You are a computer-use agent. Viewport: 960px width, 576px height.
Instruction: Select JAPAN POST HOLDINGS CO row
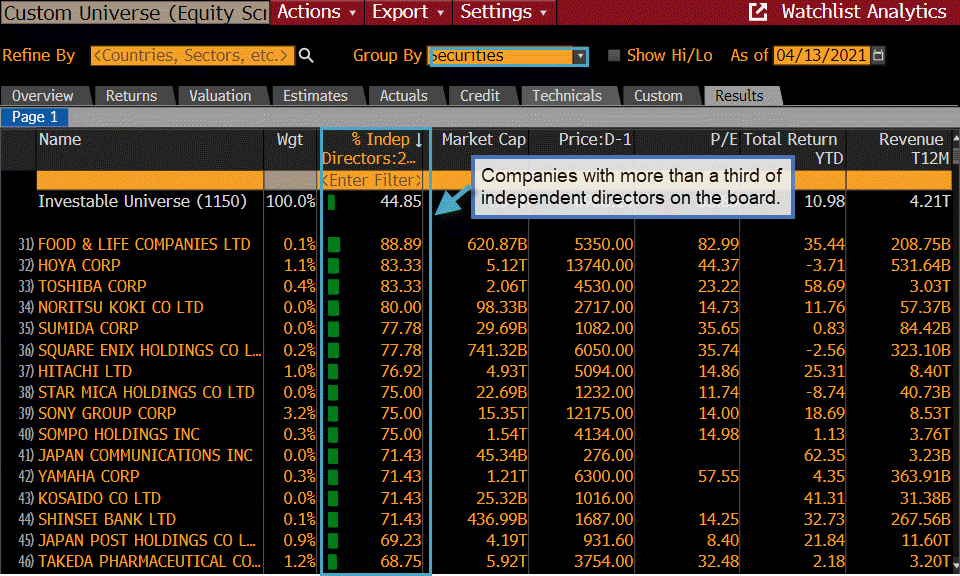pyautogui.click(x=147, y=540)
